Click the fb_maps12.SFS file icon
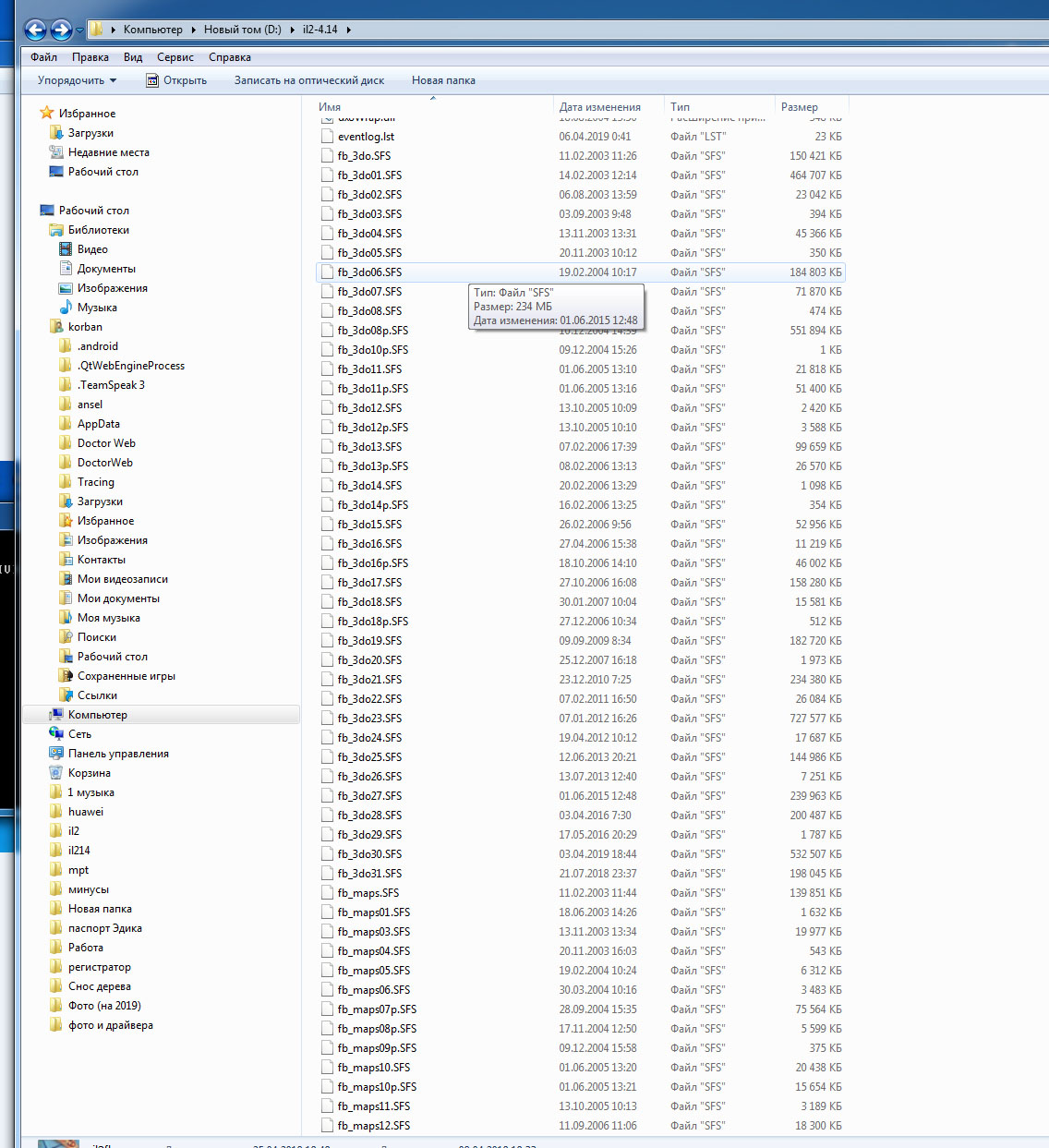1049x1148 pixels. pos(327,1126)
